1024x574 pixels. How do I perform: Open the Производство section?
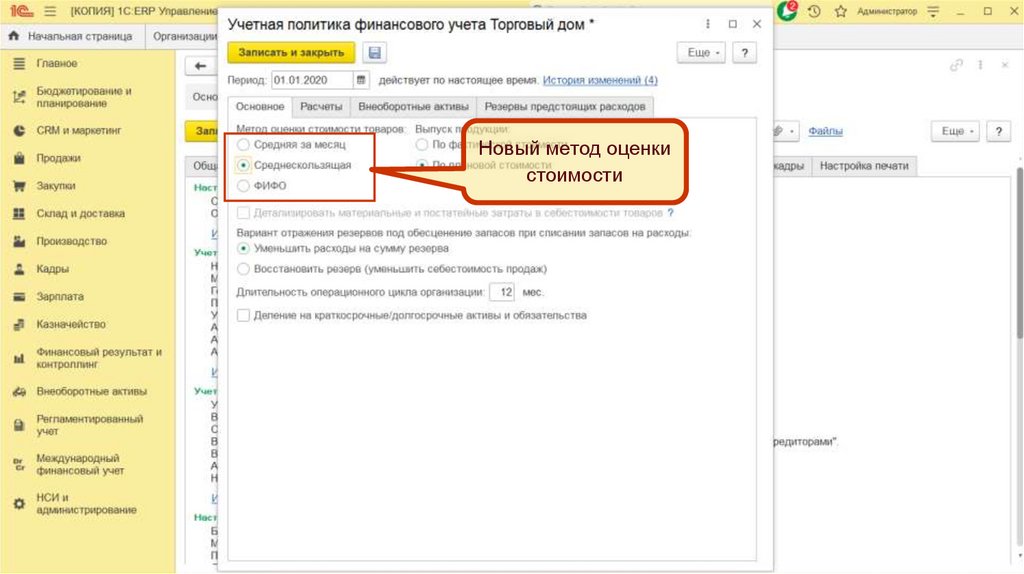coord(71,241)
